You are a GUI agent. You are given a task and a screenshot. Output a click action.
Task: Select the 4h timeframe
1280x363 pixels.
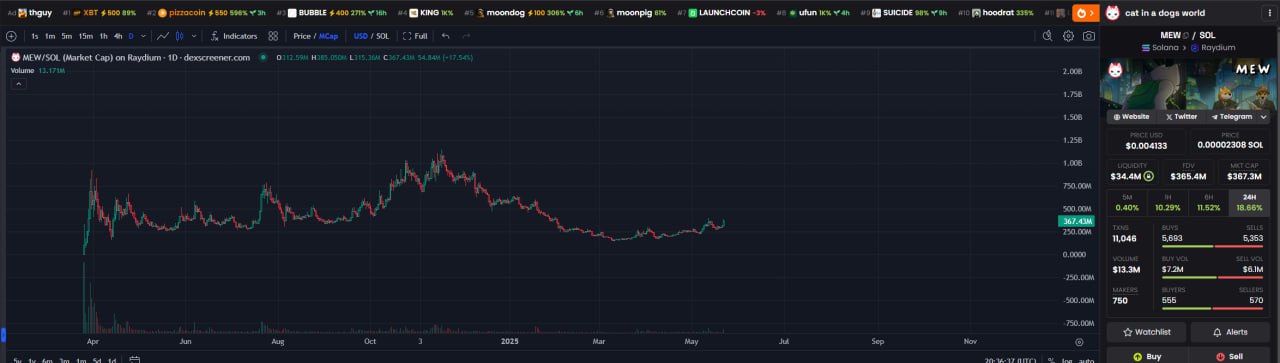pos(118,36)
